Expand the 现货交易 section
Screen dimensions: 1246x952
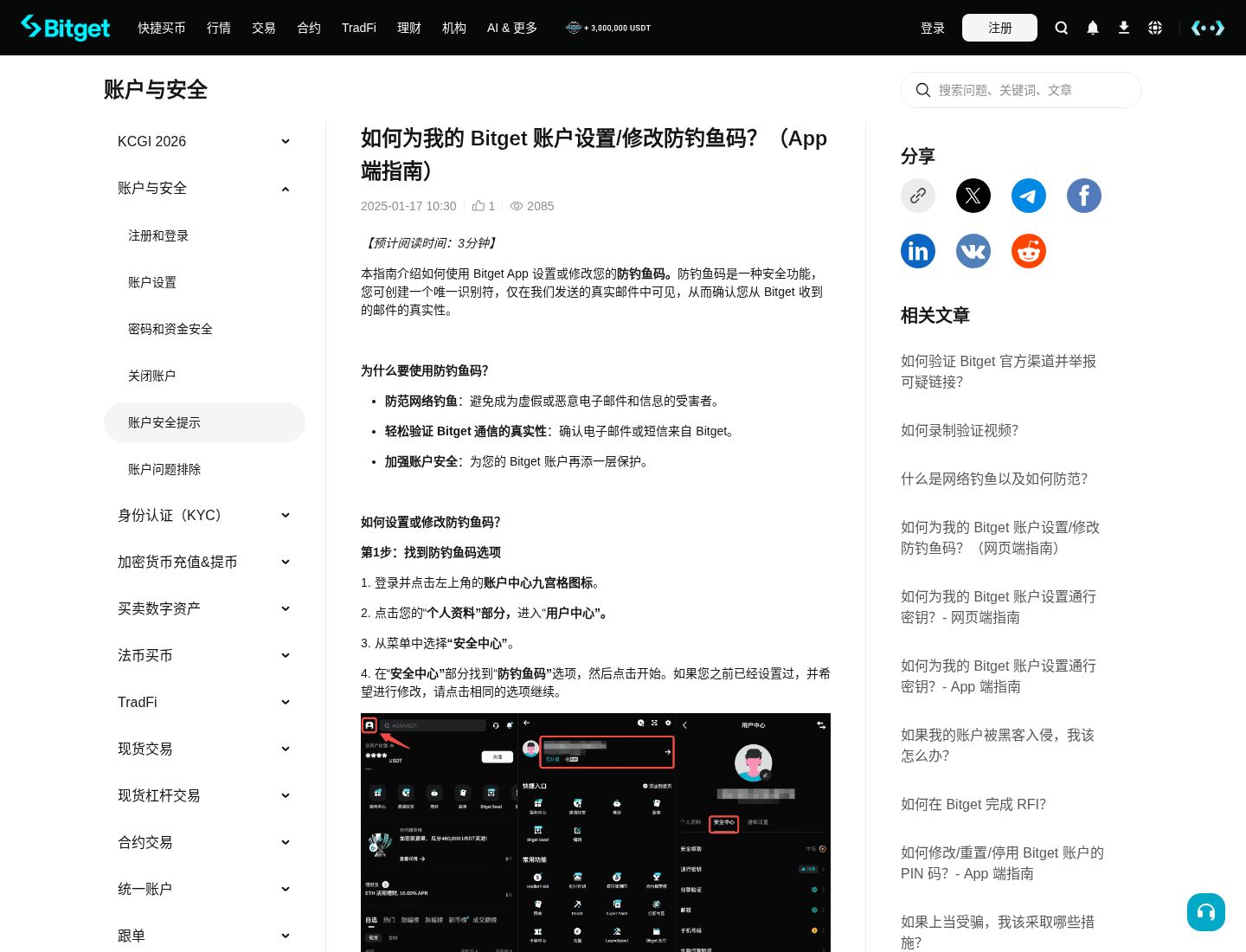coord(204,749)
